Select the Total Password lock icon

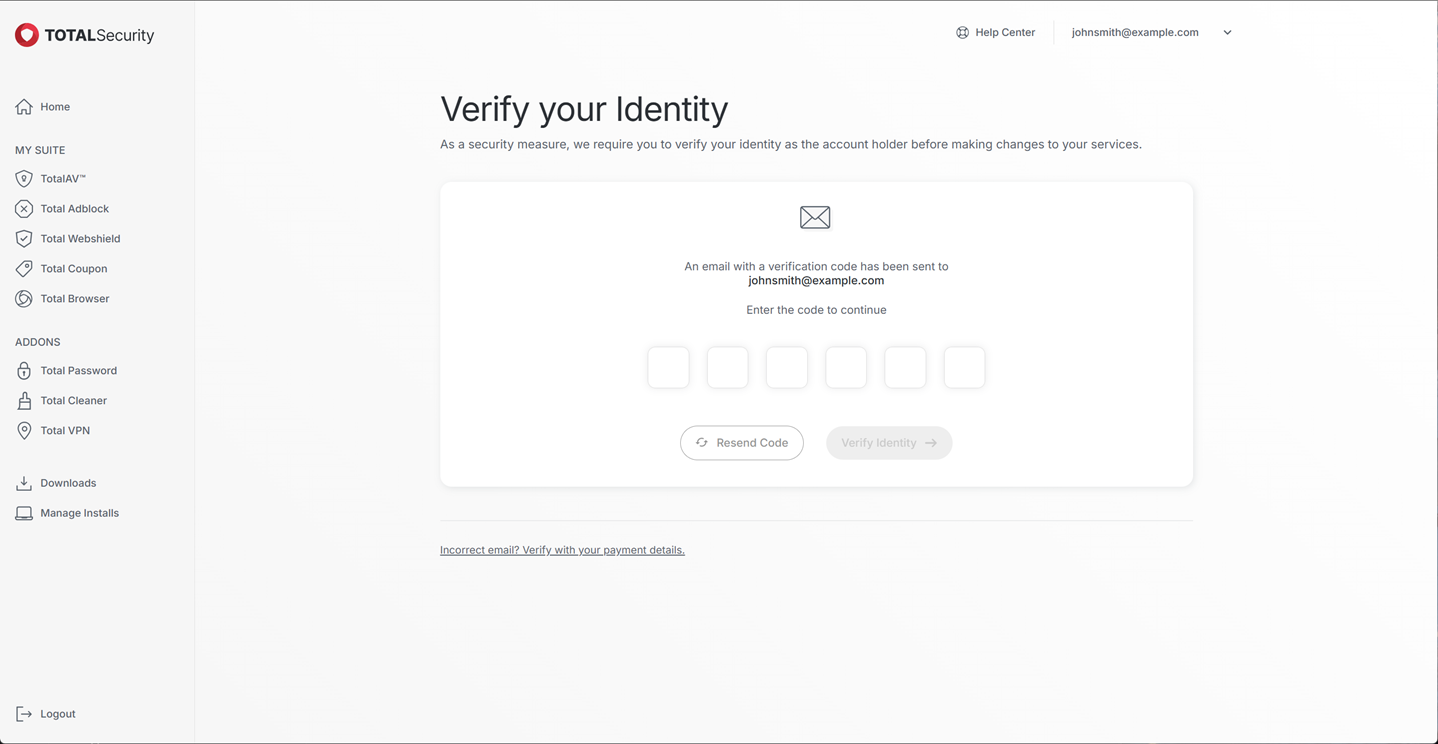pos(24,371)
